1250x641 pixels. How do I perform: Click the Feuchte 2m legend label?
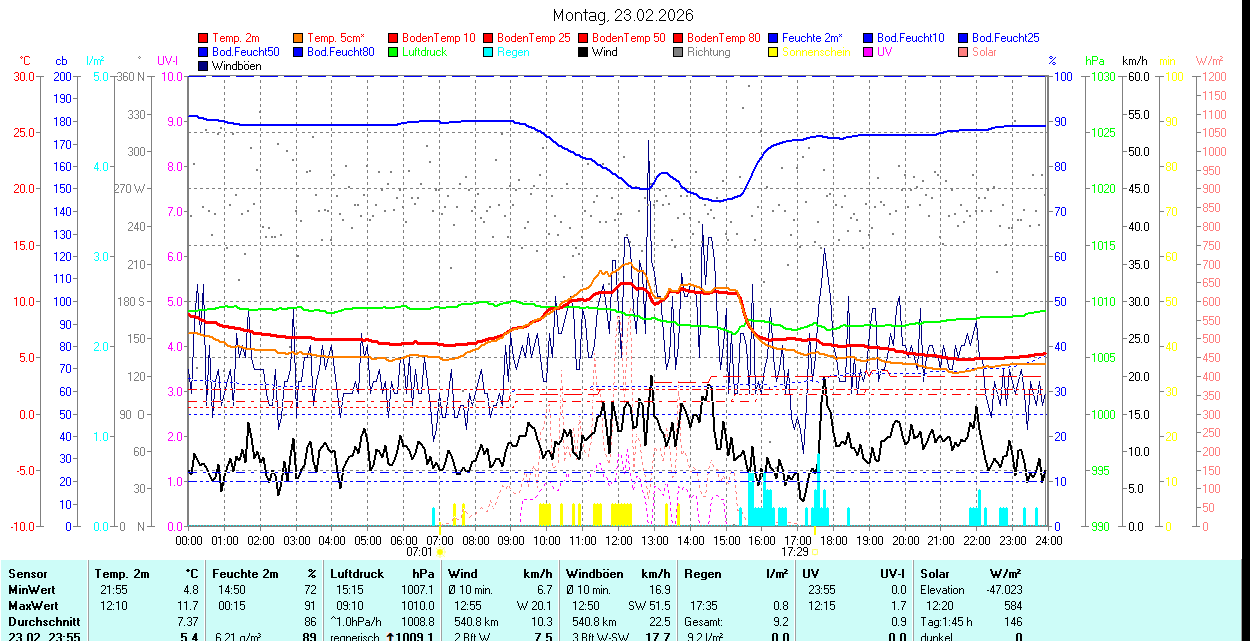point(812,38)
